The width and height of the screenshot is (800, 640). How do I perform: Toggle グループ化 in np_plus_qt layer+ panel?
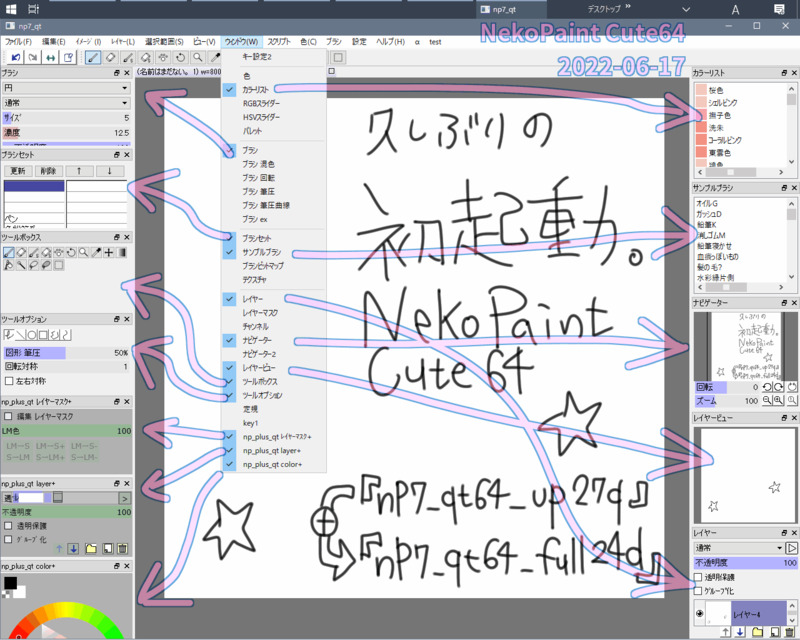pos(8,539)
